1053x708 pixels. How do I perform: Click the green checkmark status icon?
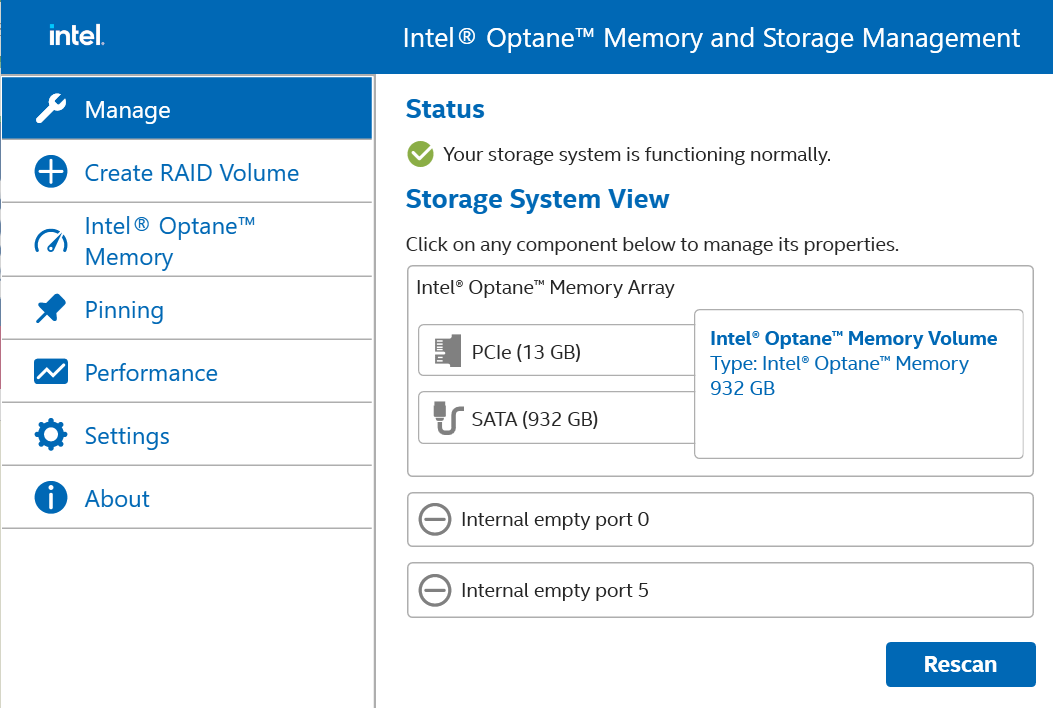point(420,154)
